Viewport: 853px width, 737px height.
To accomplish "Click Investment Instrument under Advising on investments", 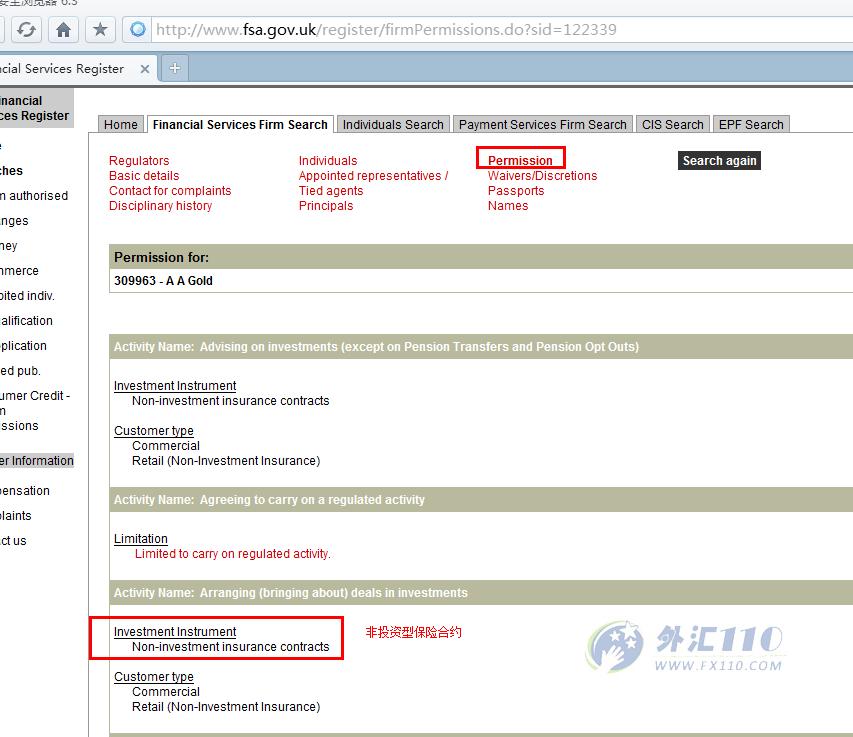I will (175, 386).
